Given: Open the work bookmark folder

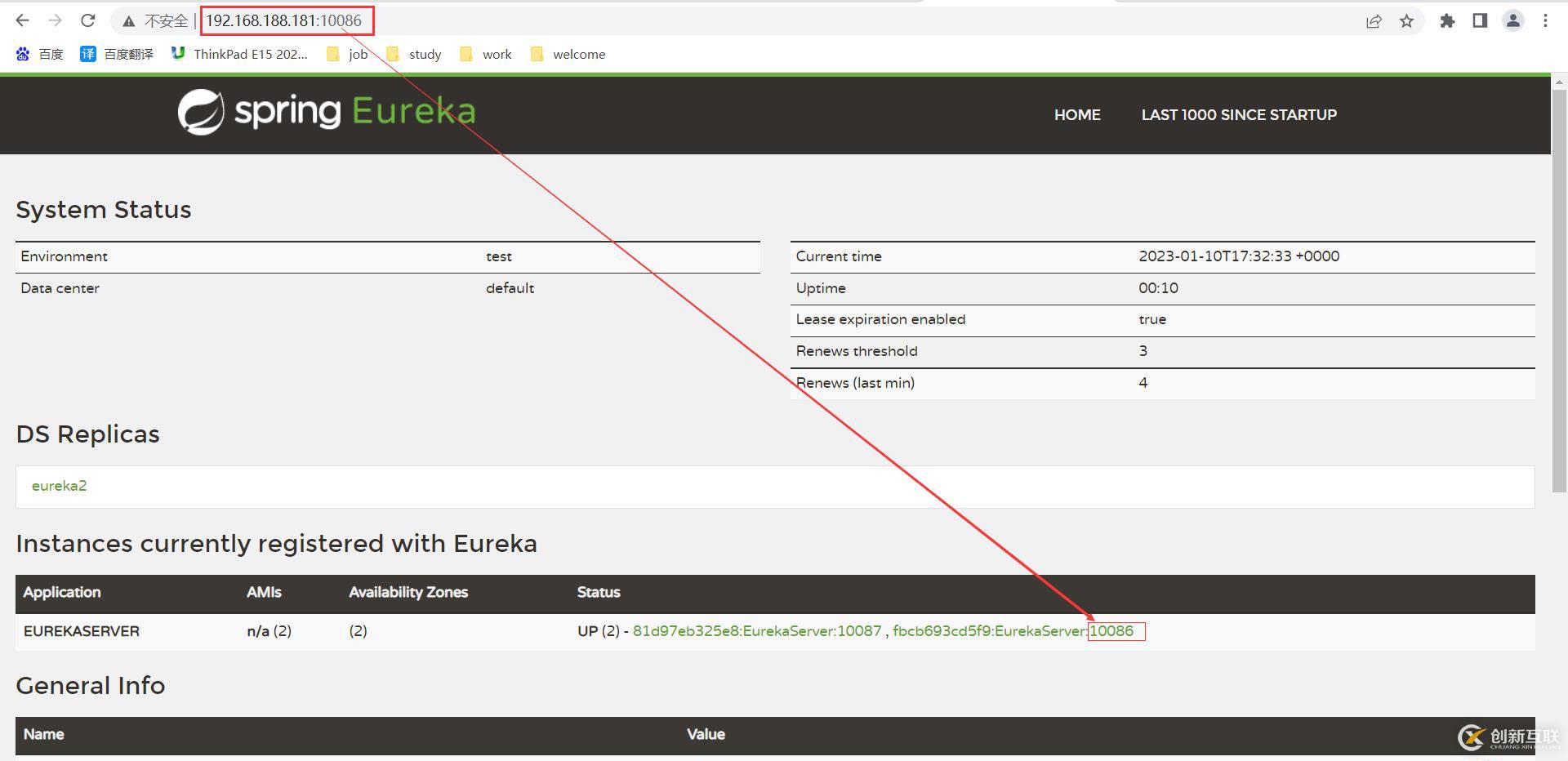Looking at the screenshot, I should 486,54.
